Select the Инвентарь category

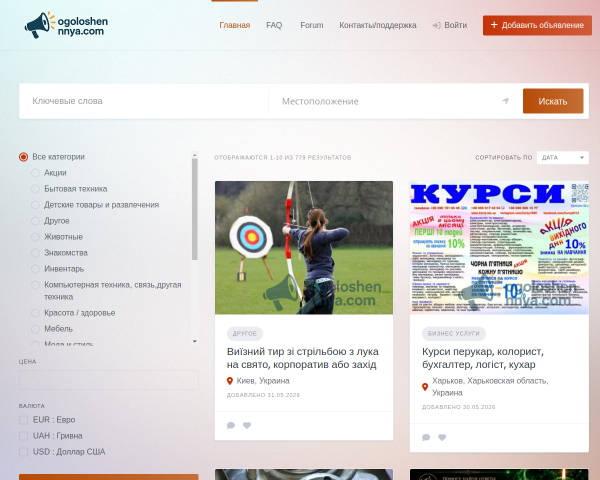click(x=35, y=269)
